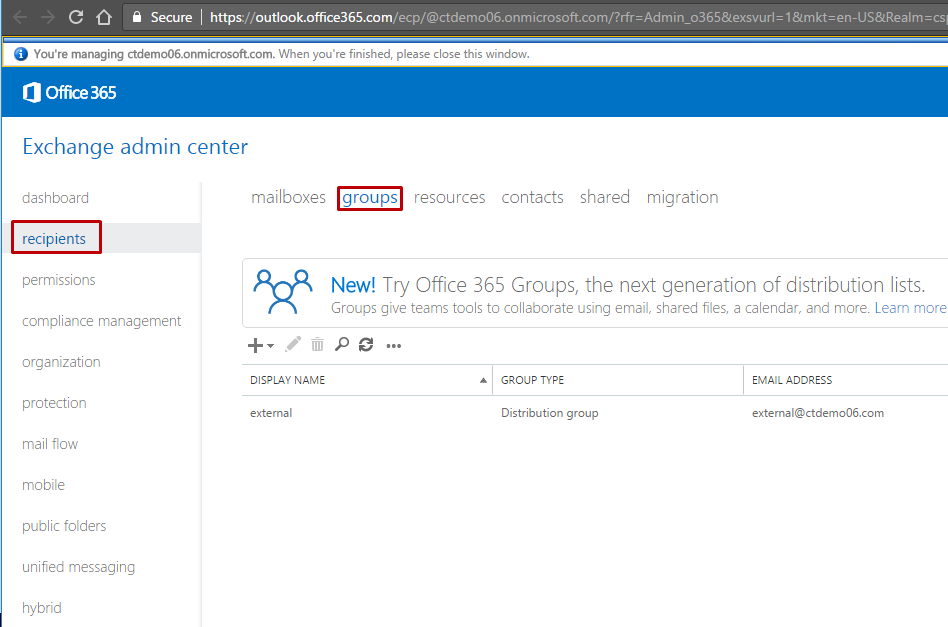This screenshot has width=948, height=627.
Task: Open mail flow section
Action: point(50,444)
